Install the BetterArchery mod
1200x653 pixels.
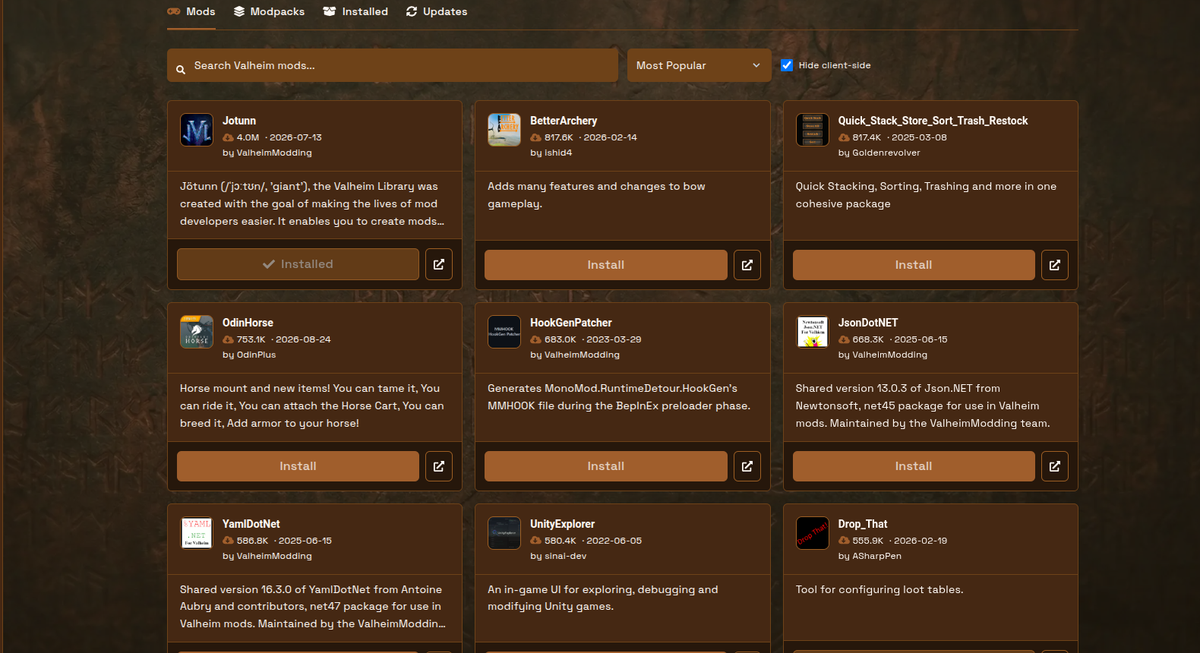(606, 265)
